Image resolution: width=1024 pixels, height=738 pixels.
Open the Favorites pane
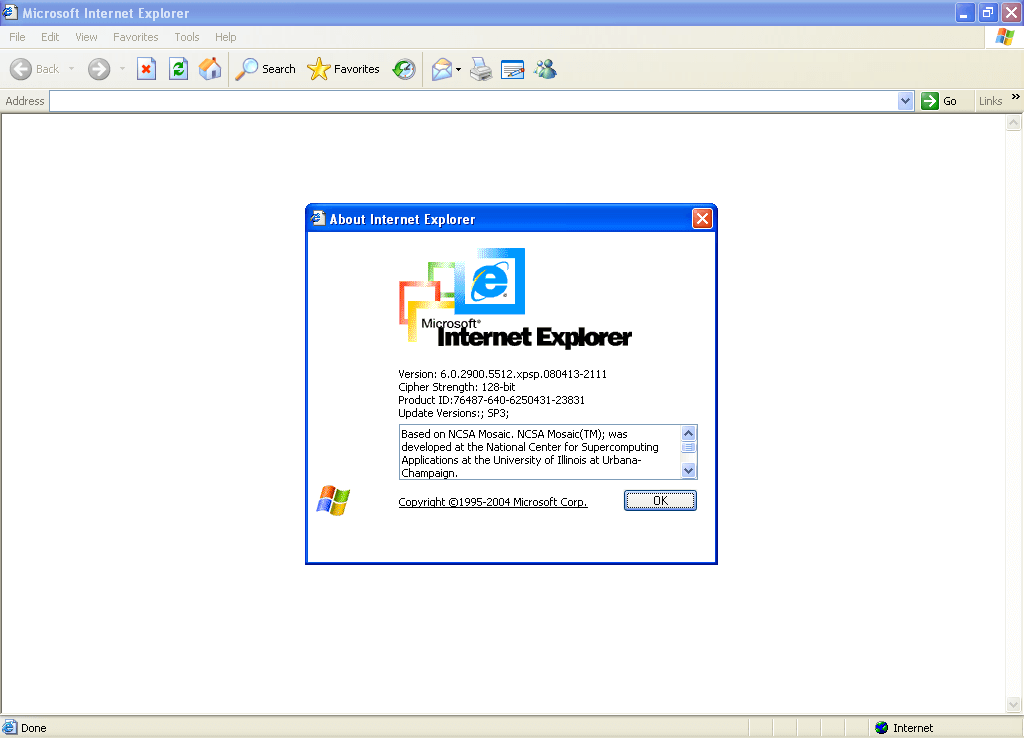(x=344, y=68)
